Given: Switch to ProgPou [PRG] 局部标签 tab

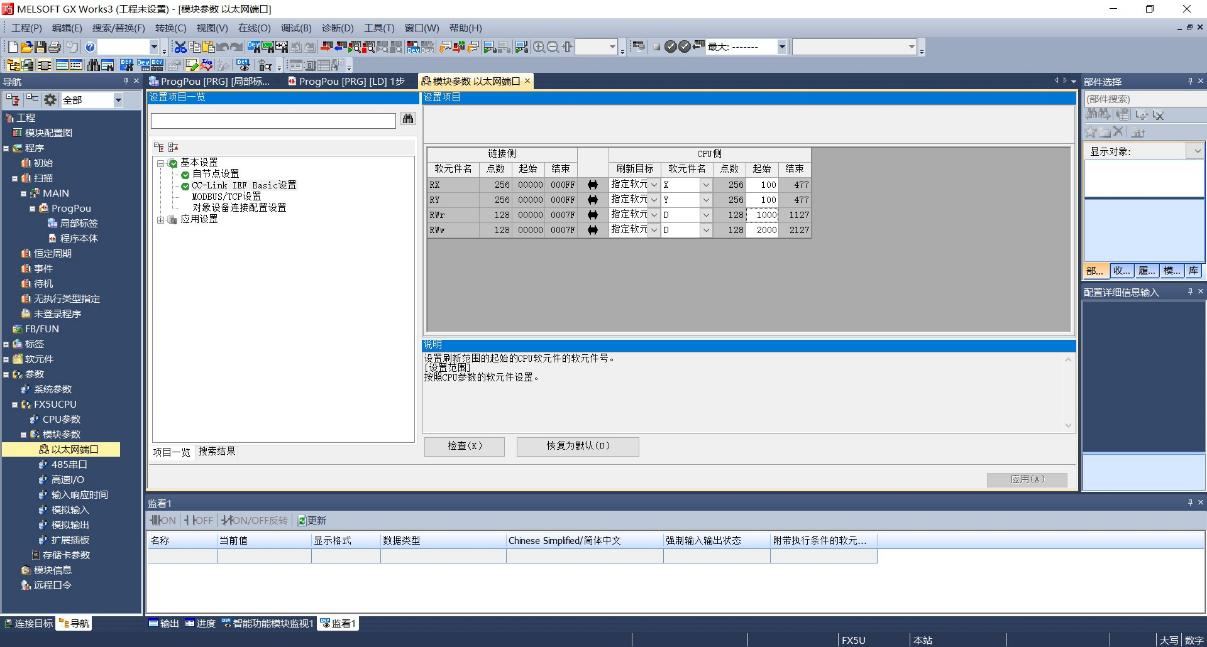Looking at the screenshot, I should point(210,81).
